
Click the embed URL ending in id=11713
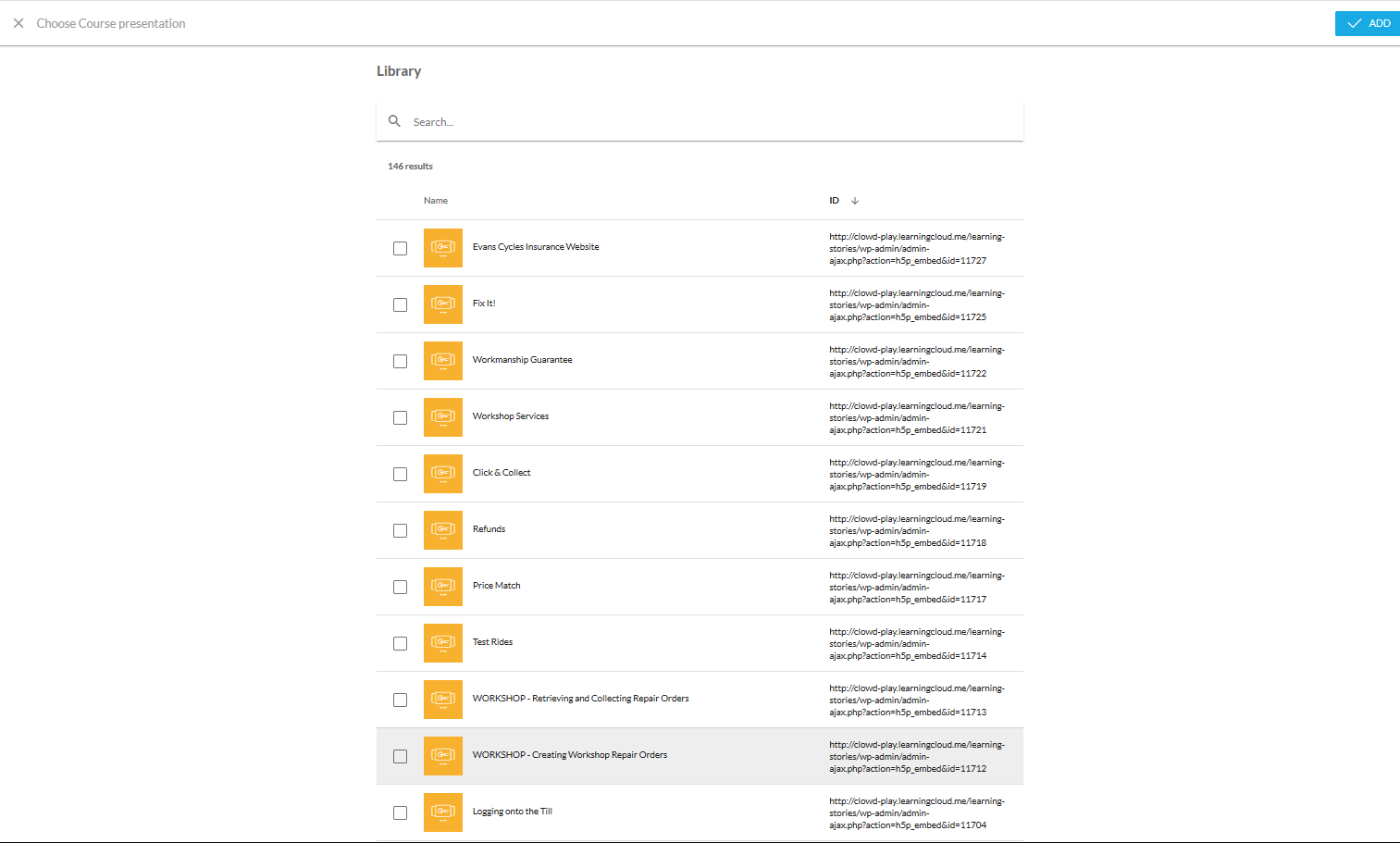coord(917,700)
